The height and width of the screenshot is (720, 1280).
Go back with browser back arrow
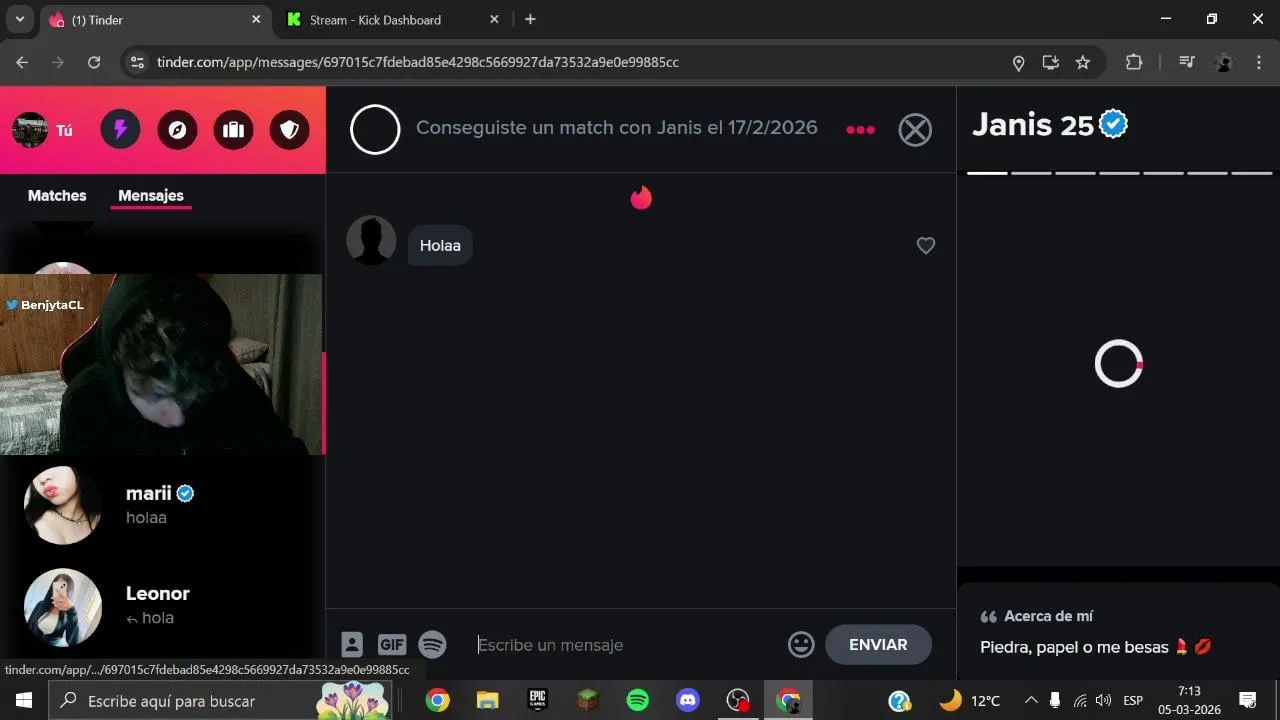[22, 62]
